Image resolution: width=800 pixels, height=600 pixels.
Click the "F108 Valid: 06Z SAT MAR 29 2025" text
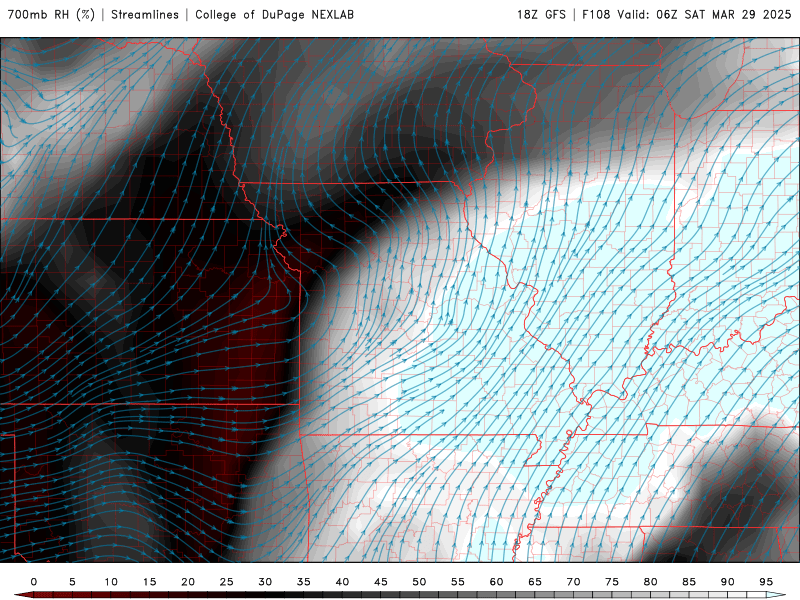point(687,15)
